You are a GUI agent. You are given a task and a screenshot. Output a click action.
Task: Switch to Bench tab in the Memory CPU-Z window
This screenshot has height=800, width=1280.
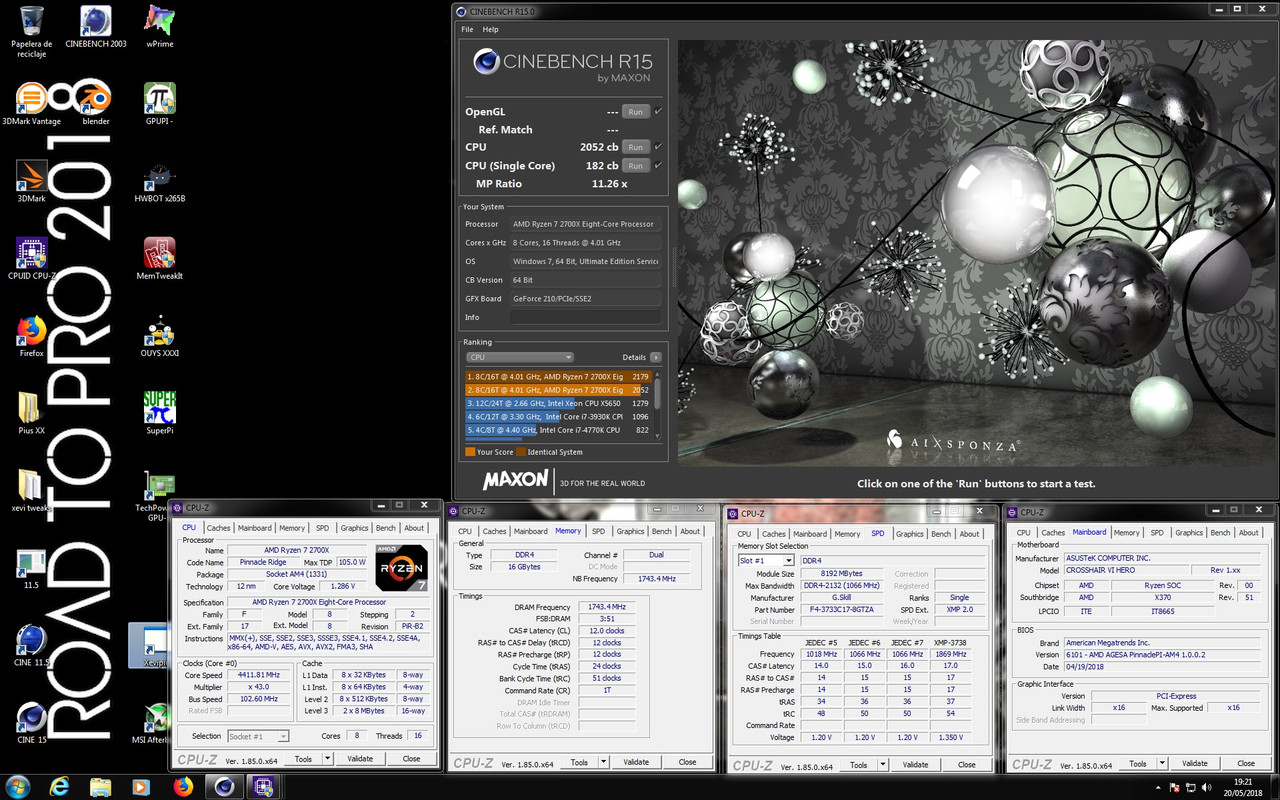point(662,531)
